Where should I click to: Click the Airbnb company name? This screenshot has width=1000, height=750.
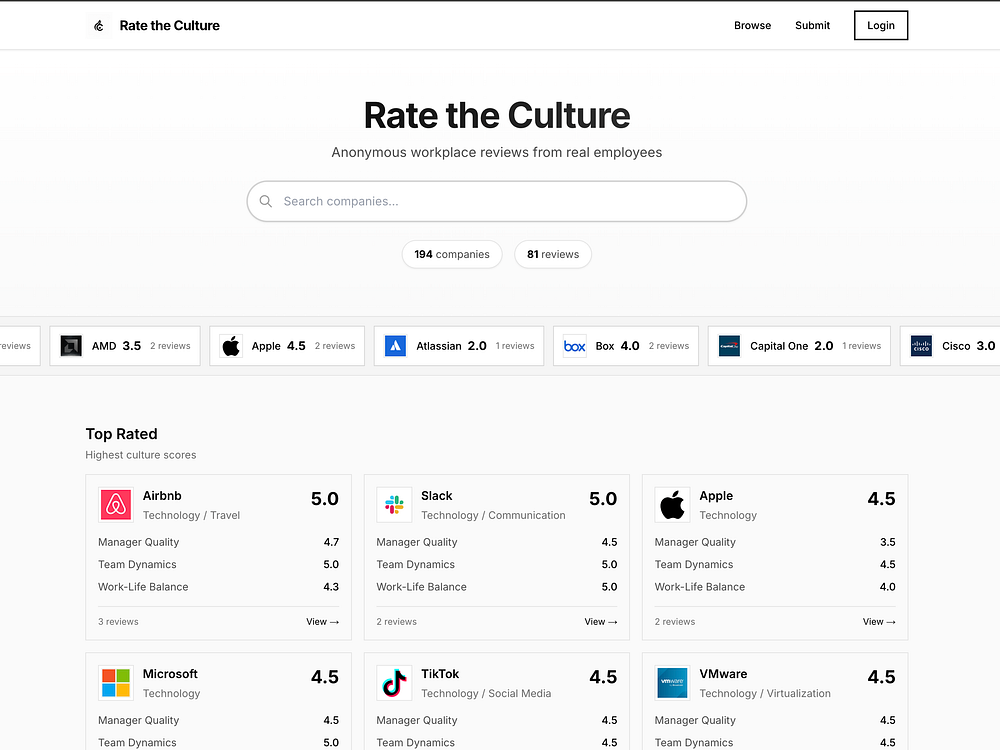point(162,496)
